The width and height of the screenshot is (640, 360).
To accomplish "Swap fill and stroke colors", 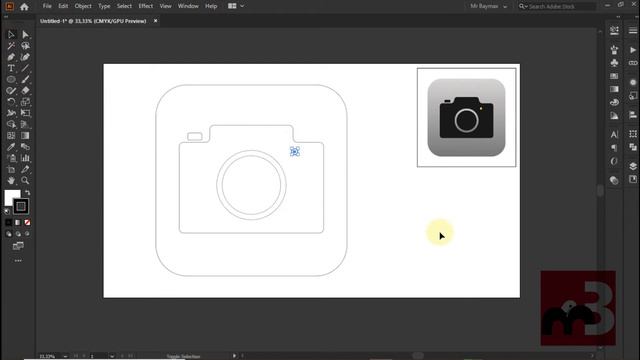I will (27, 192).
